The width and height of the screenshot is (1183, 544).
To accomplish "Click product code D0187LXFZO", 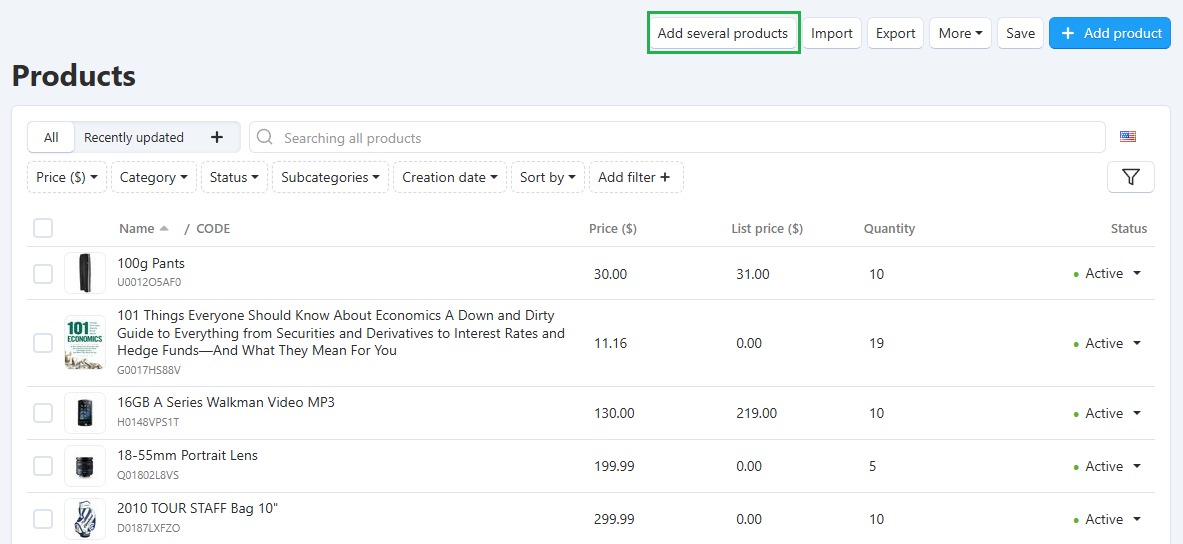I will (x=149, y=528).
